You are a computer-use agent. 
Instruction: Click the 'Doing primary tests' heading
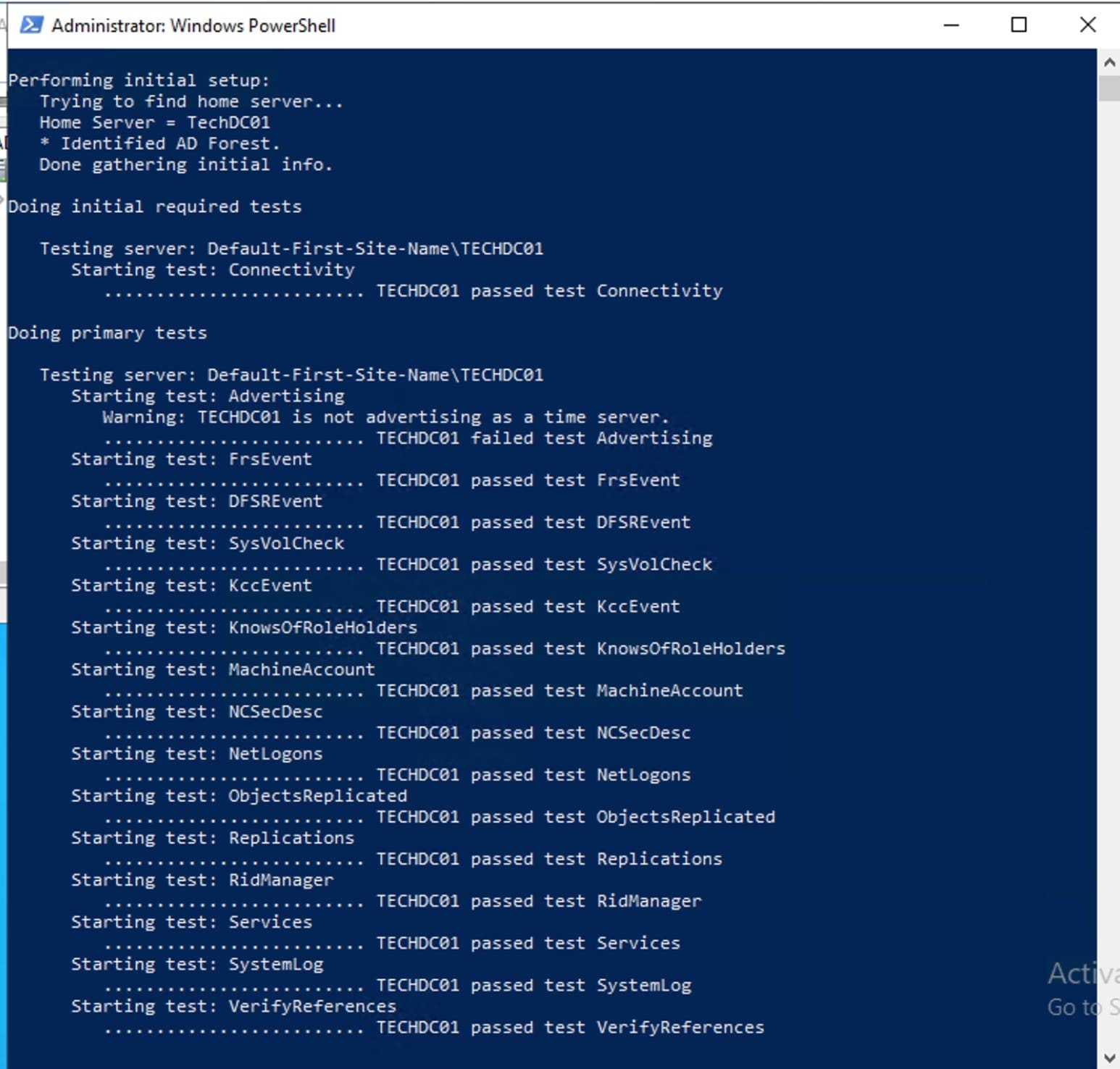tap(107, 333)
